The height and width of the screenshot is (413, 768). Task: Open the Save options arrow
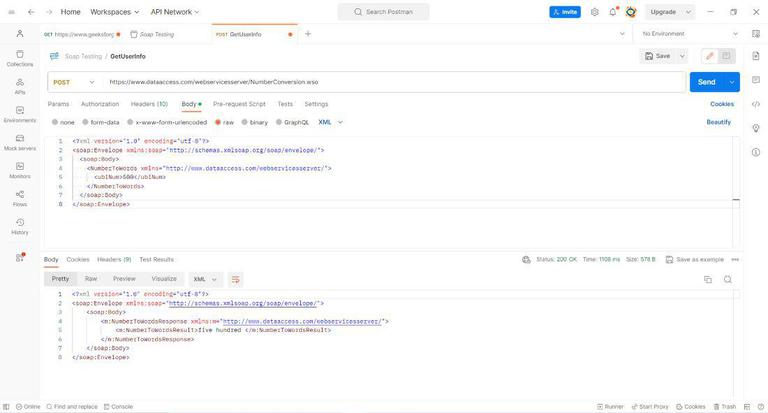pyautogui.click(x=682, y=56)
